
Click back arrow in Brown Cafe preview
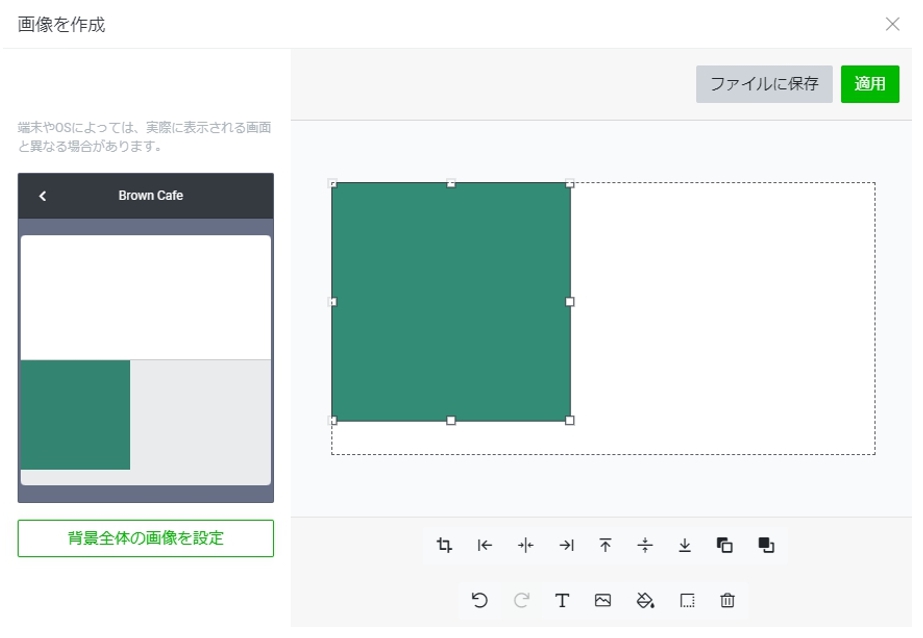coord(42,196)
